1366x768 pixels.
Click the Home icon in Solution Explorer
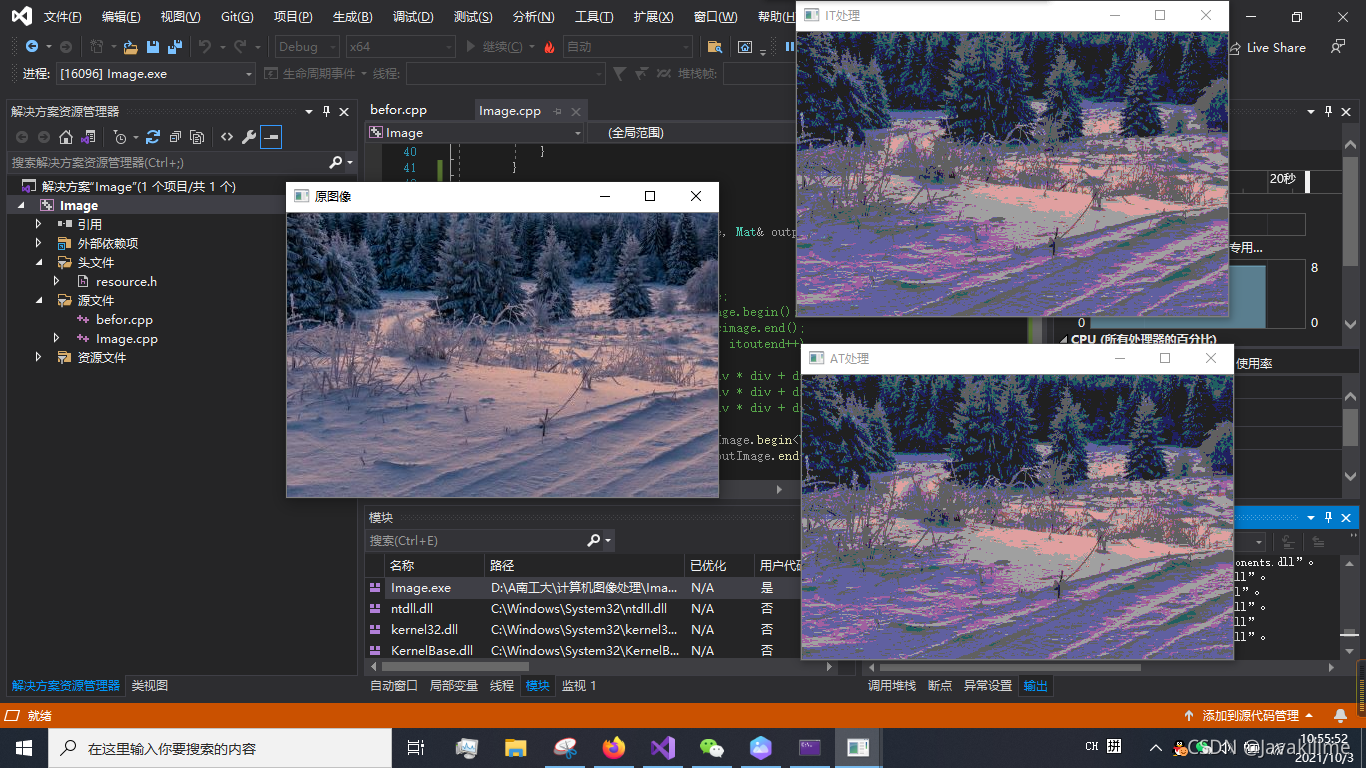coord(66,137)
